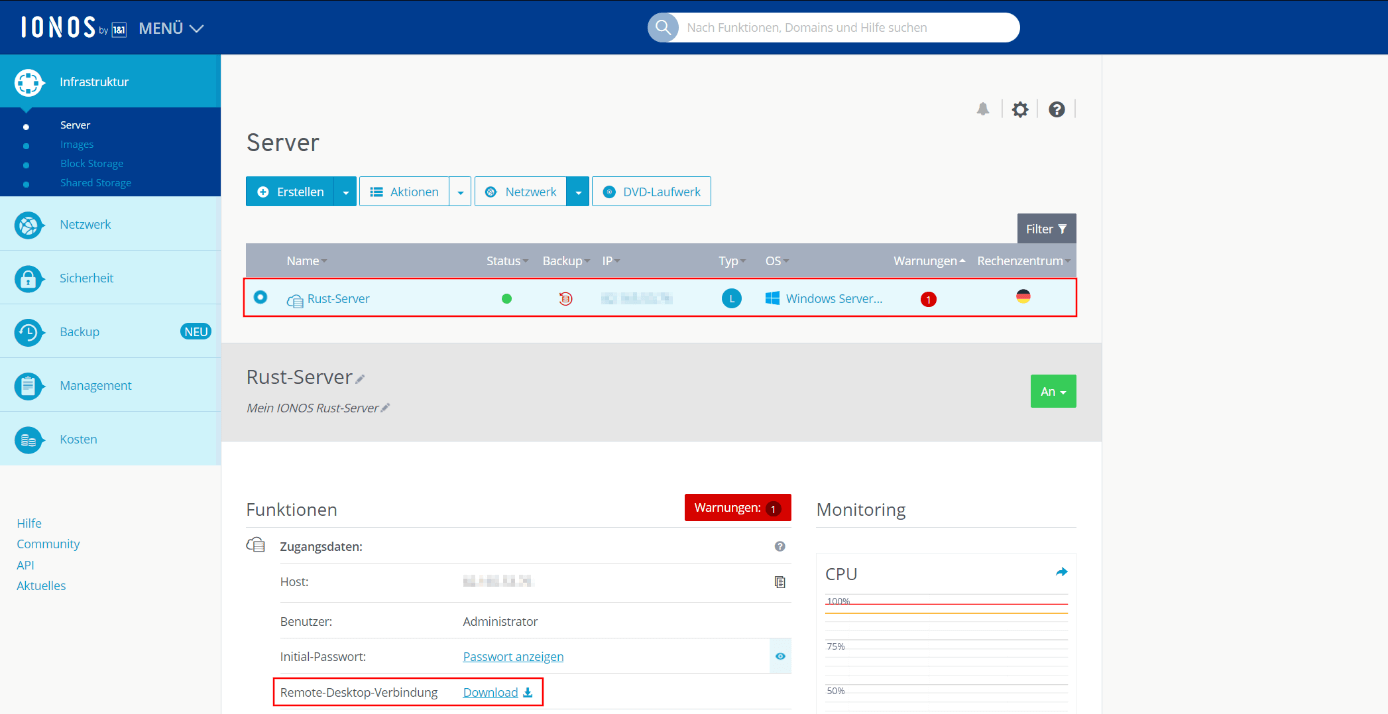This screenshot has height=714, width=1388.
Task: Open the Rust-Server name link in table
Action: 338,299
